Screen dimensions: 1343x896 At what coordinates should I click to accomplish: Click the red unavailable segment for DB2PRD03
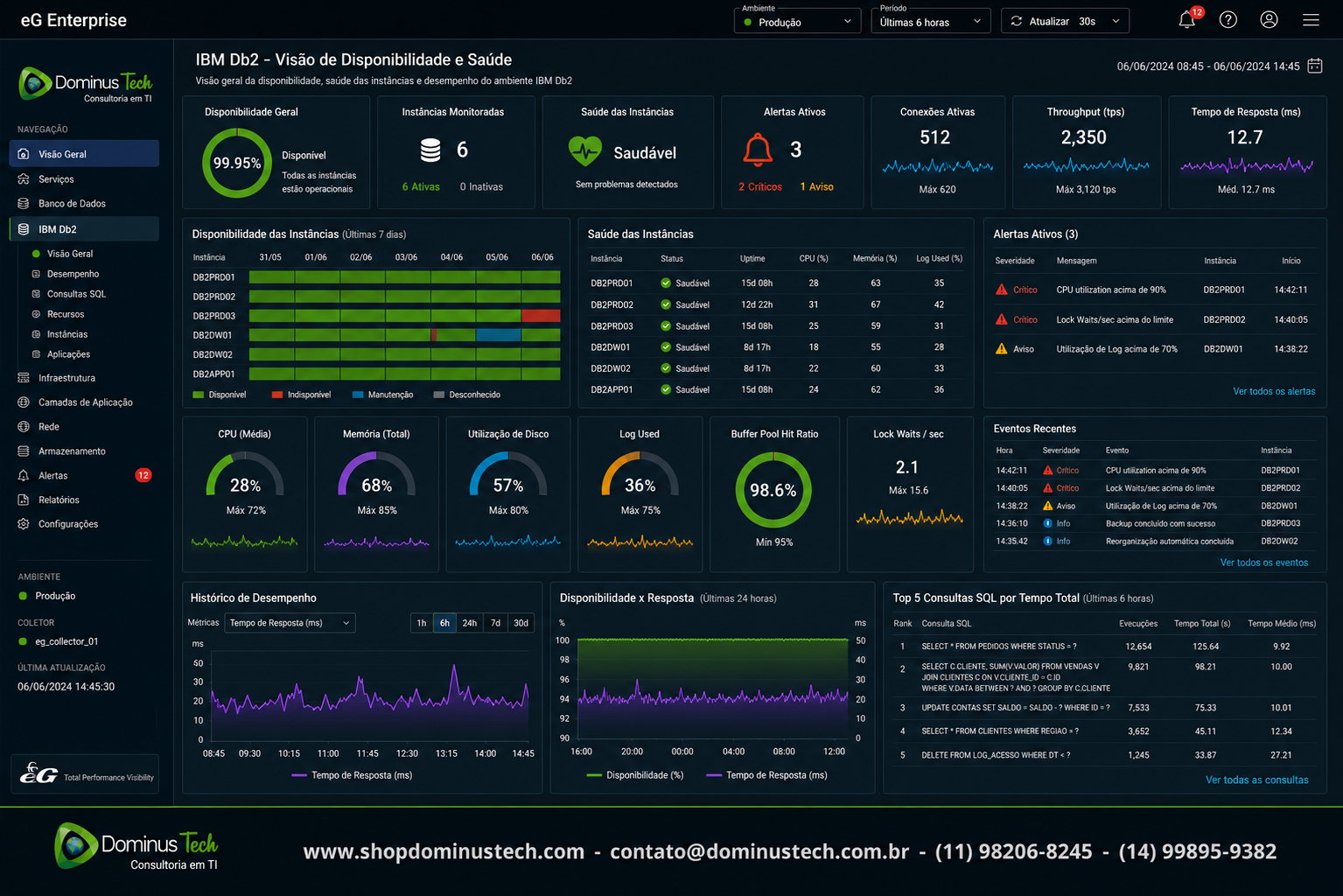pyautogui.click(x=541, y=316)
